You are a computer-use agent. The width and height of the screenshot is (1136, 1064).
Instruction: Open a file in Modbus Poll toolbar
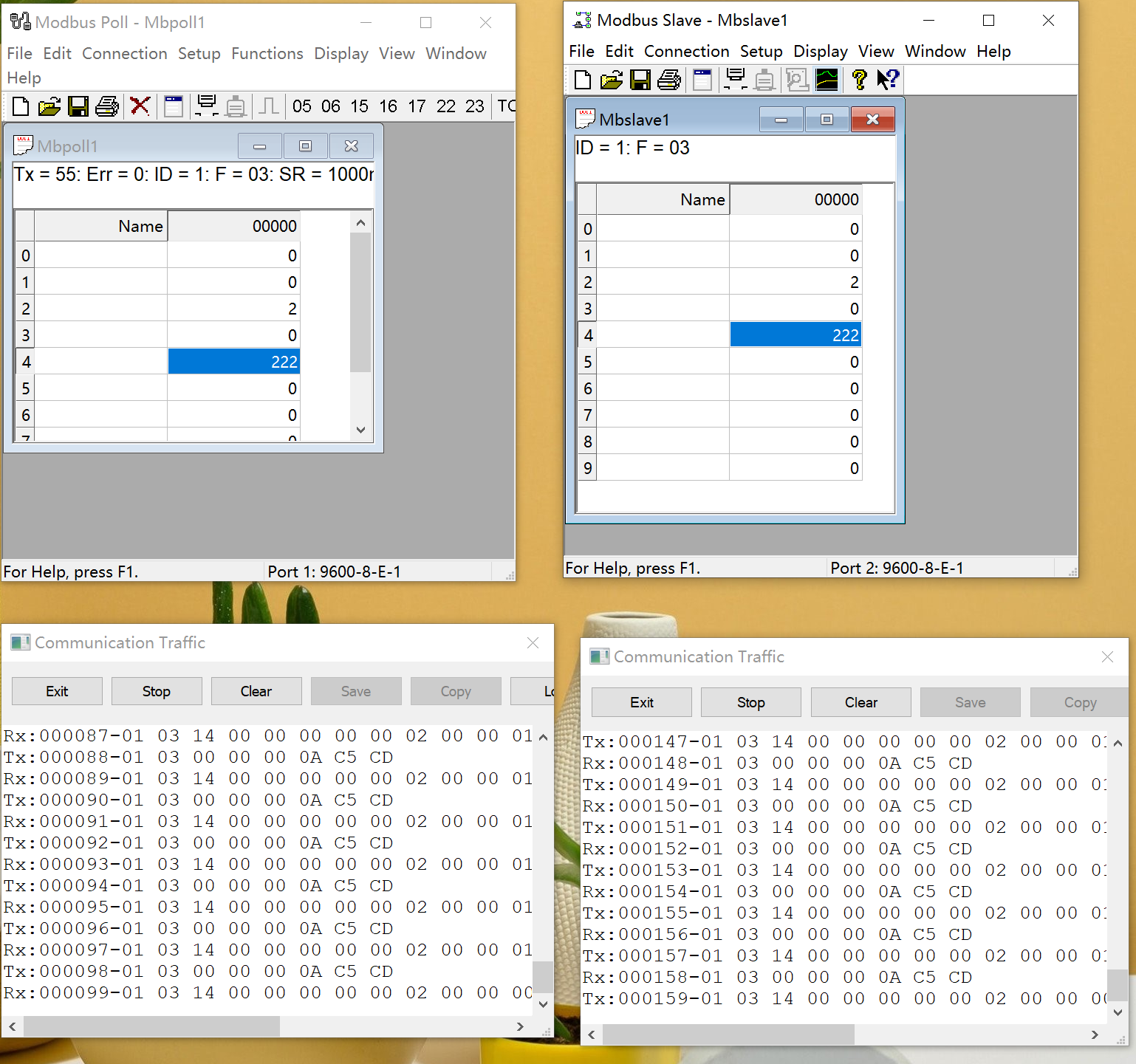pos(49,106)
